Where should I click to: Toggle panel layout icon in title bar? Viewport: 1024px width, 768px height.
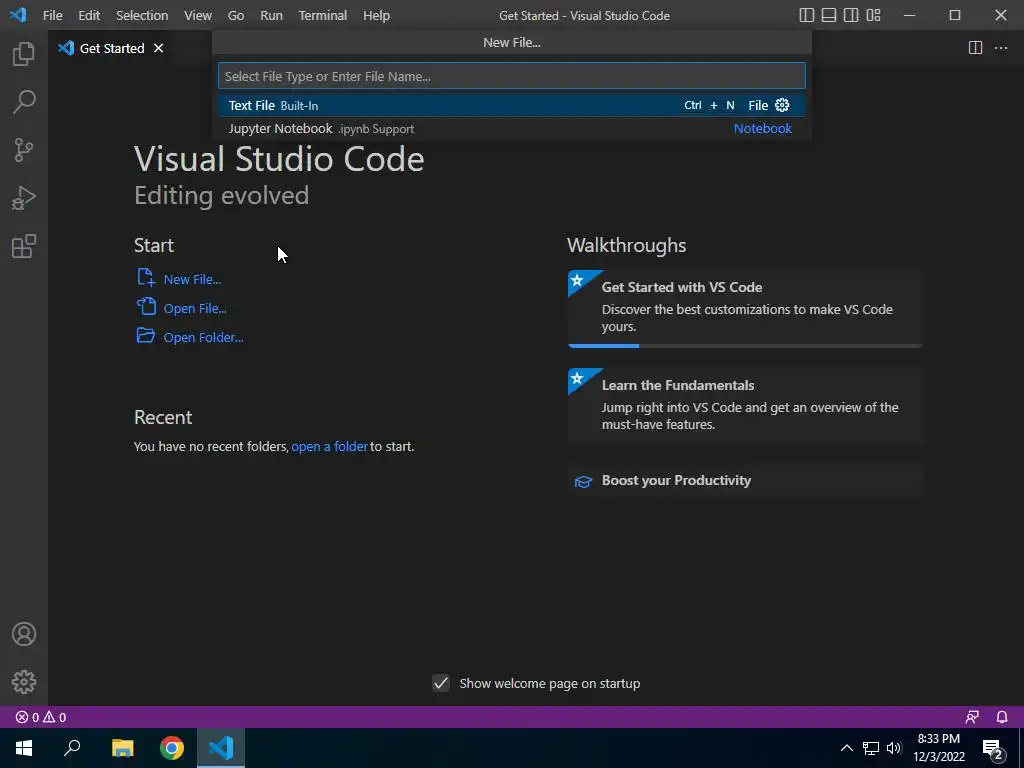(829, 15)
